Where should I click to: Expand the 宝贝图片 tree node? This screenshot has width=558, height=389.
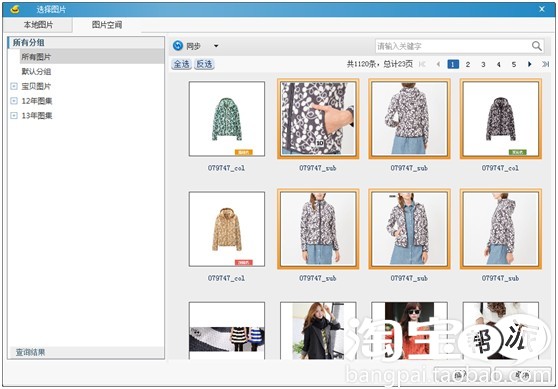(14, 86)
